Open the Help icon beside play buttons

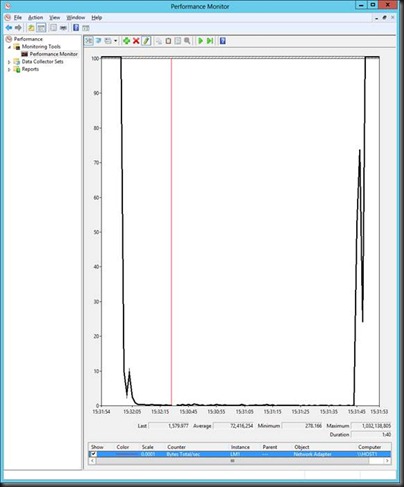(x=223, y=41)
